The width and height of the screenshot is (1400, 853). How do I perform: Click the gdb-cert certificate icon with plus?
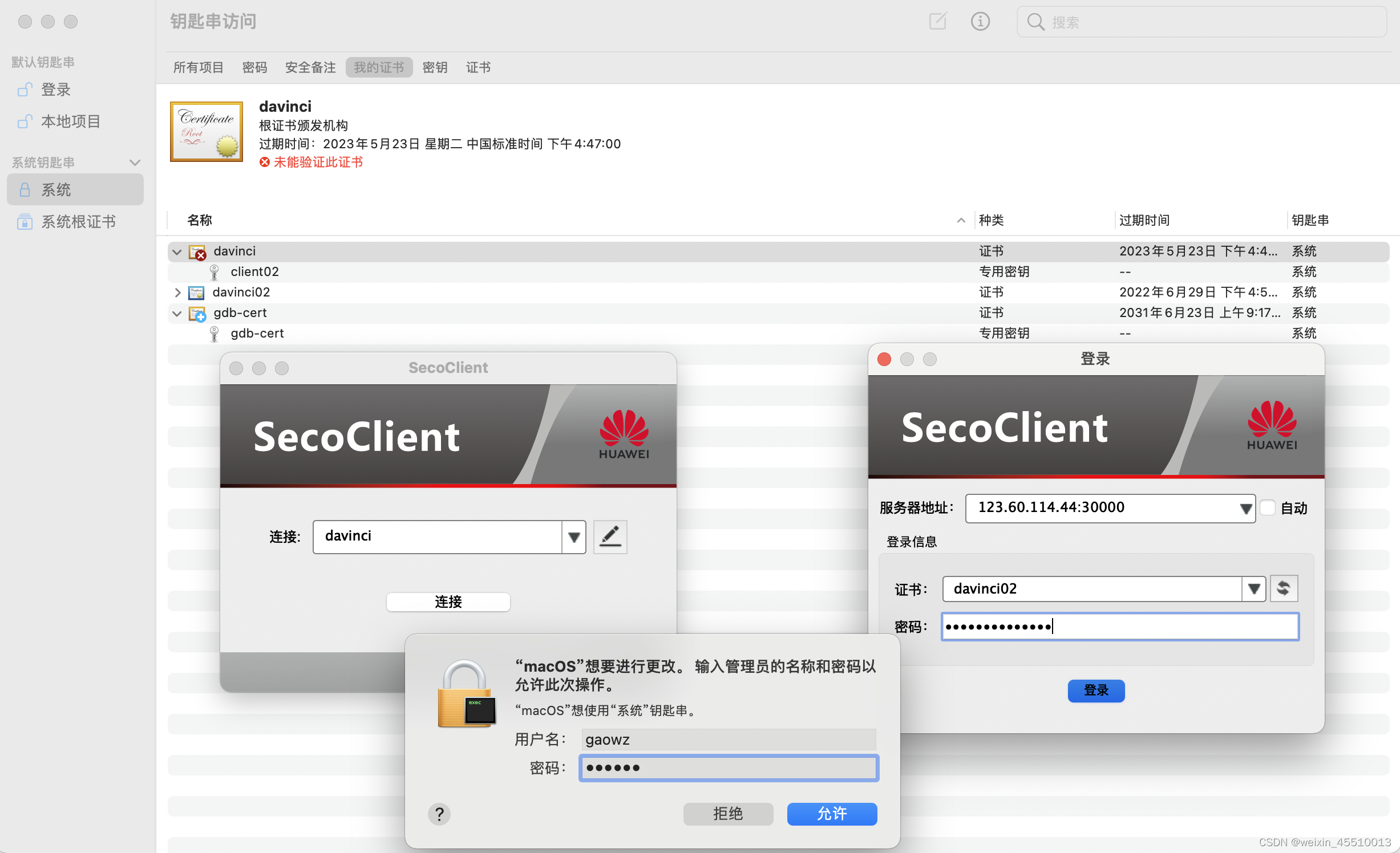tap(197, 314)
